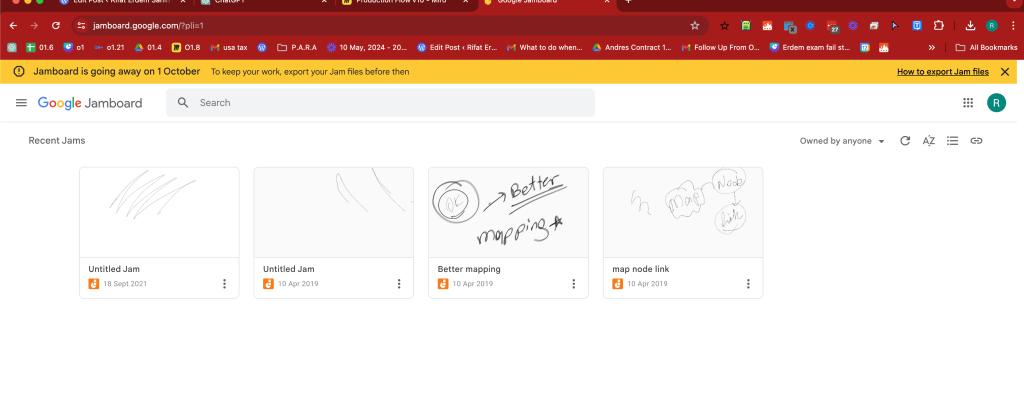Open the o1.21 bookmark

click(109, 47)
